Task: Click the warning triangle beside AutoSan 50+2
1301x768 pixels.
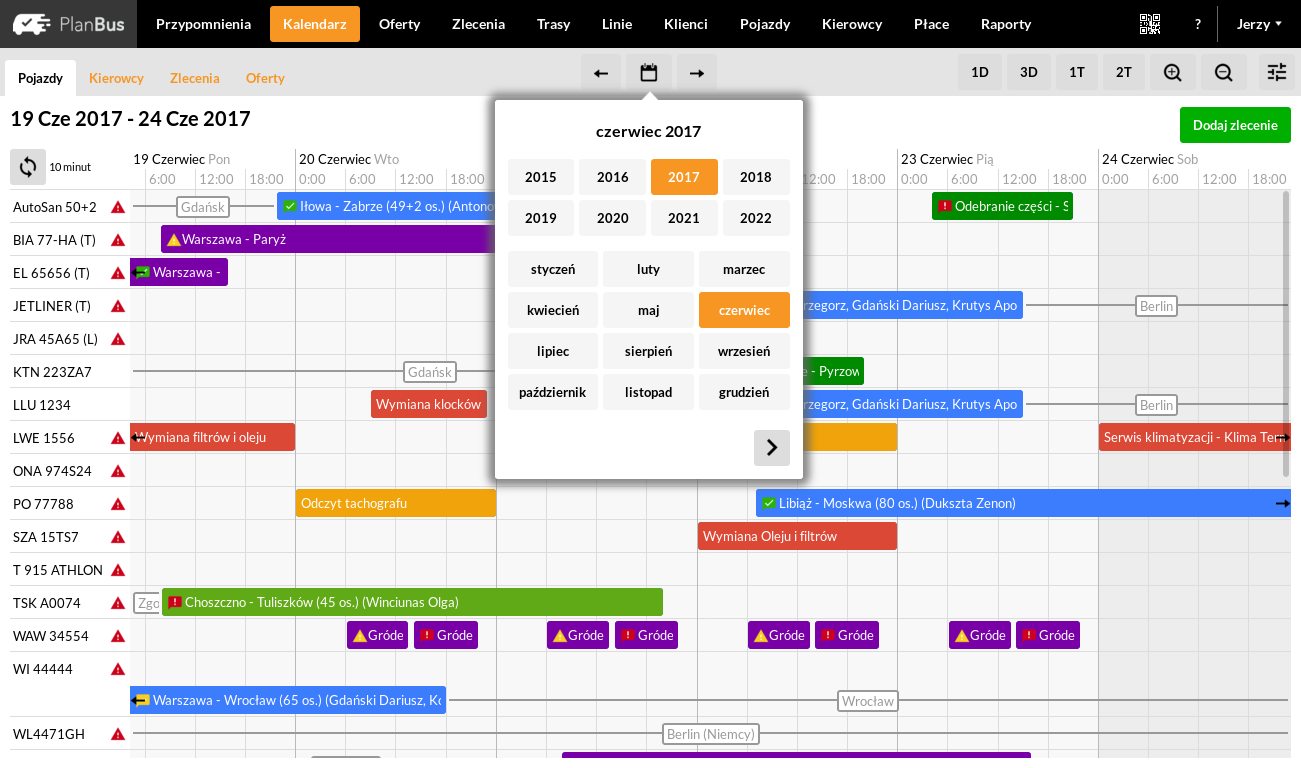Action: 117,207
